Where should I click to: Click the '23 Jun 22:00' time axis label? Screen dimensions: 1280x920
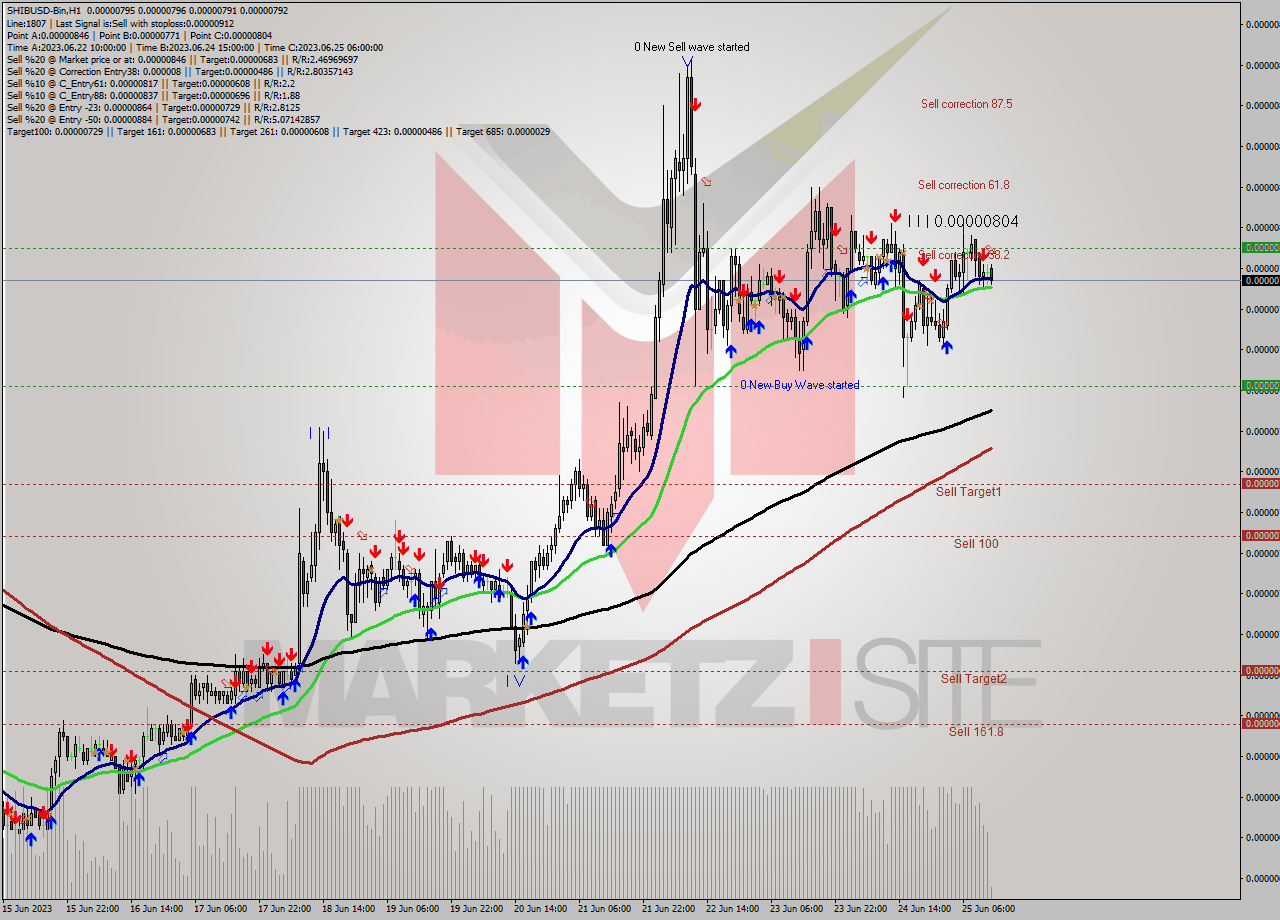point(861,909)
